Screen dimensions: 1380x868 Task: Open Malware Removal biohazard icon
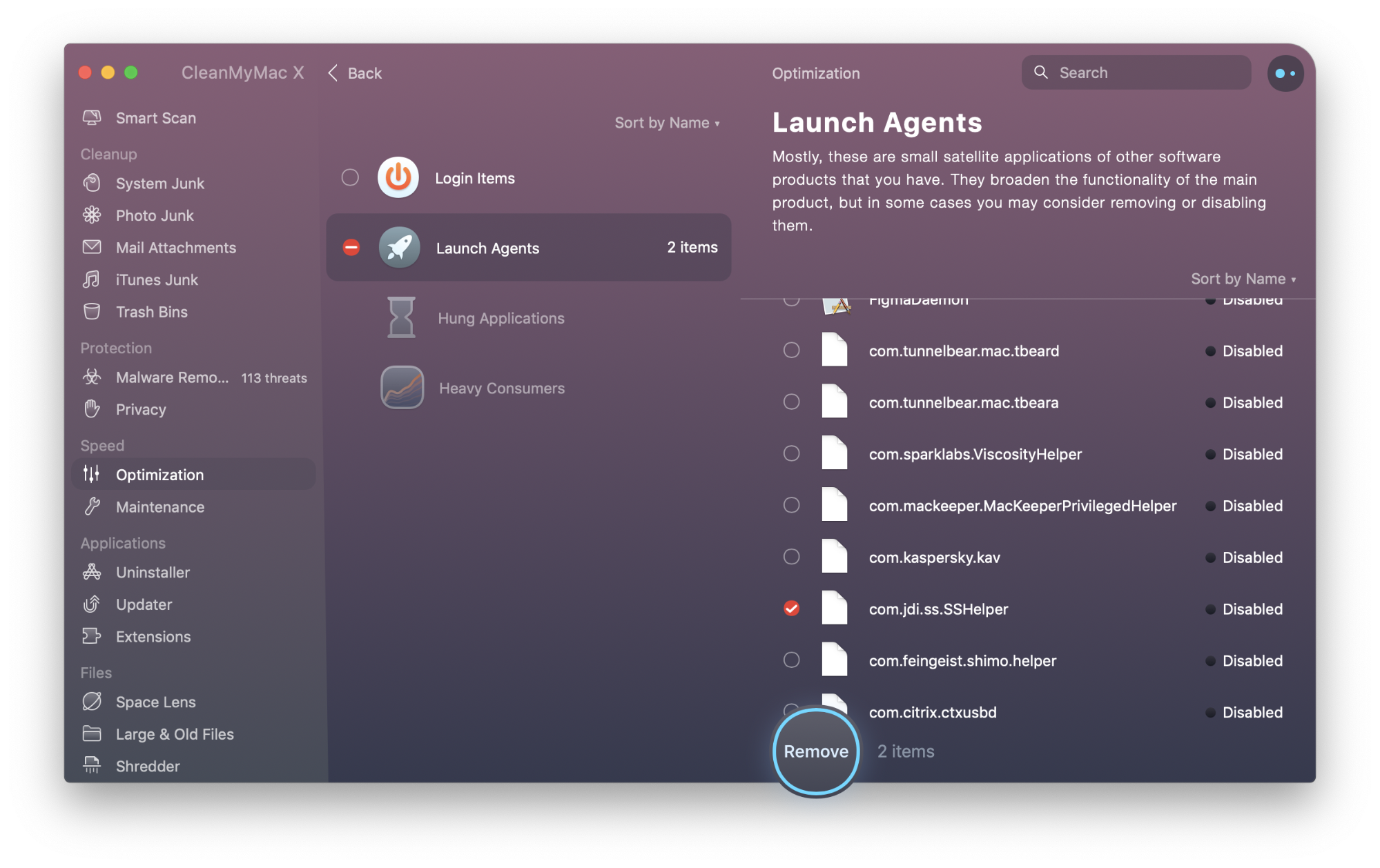[x=92, y=377]
